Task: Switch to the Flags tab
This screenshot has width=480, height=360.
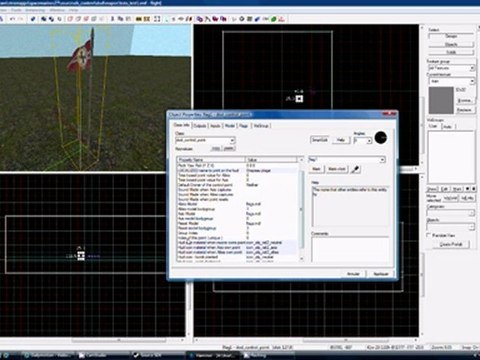Action: click(244, 126)
